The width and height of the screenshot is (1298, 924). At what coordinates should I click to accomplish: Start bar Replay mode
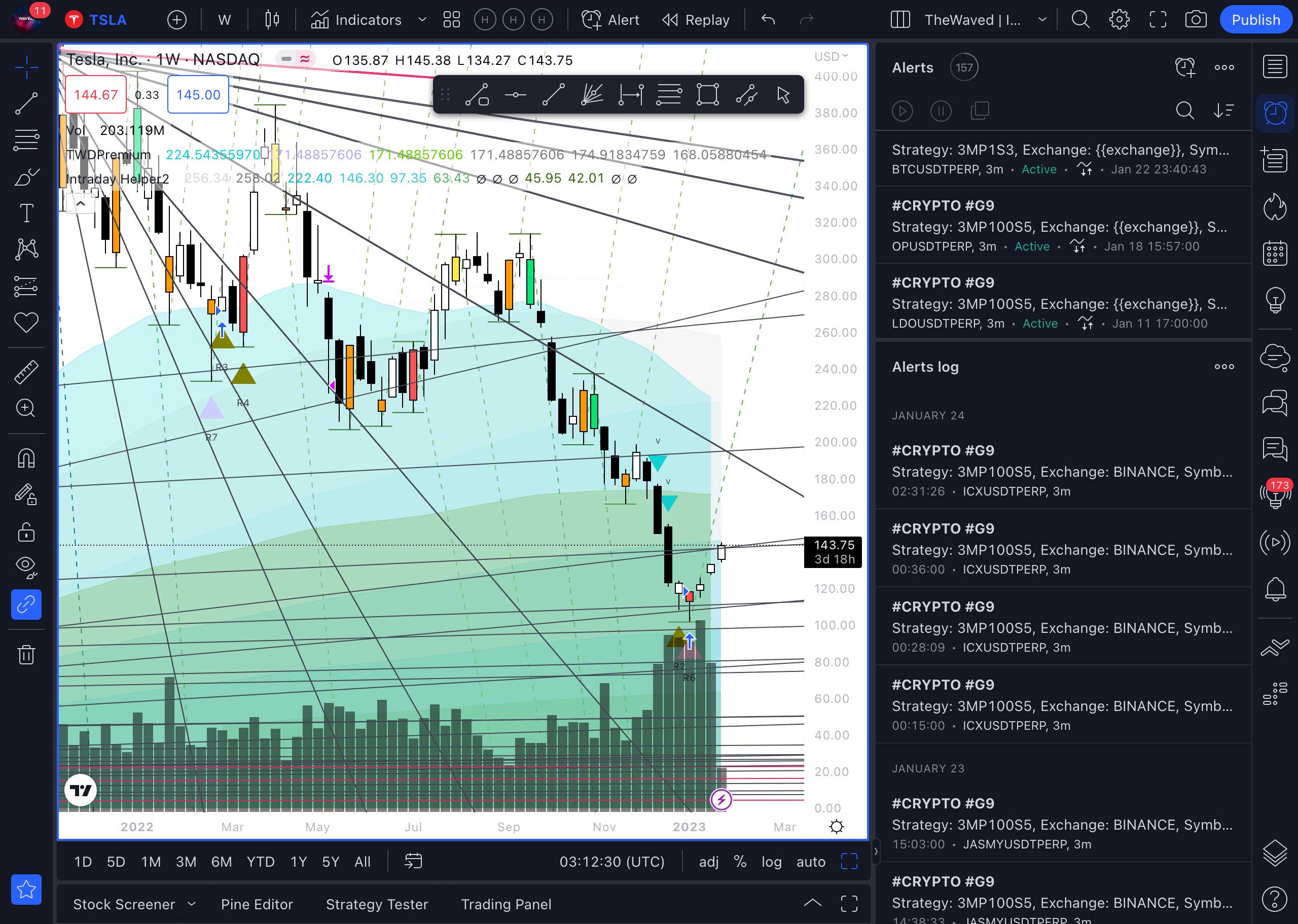[696, 20]
